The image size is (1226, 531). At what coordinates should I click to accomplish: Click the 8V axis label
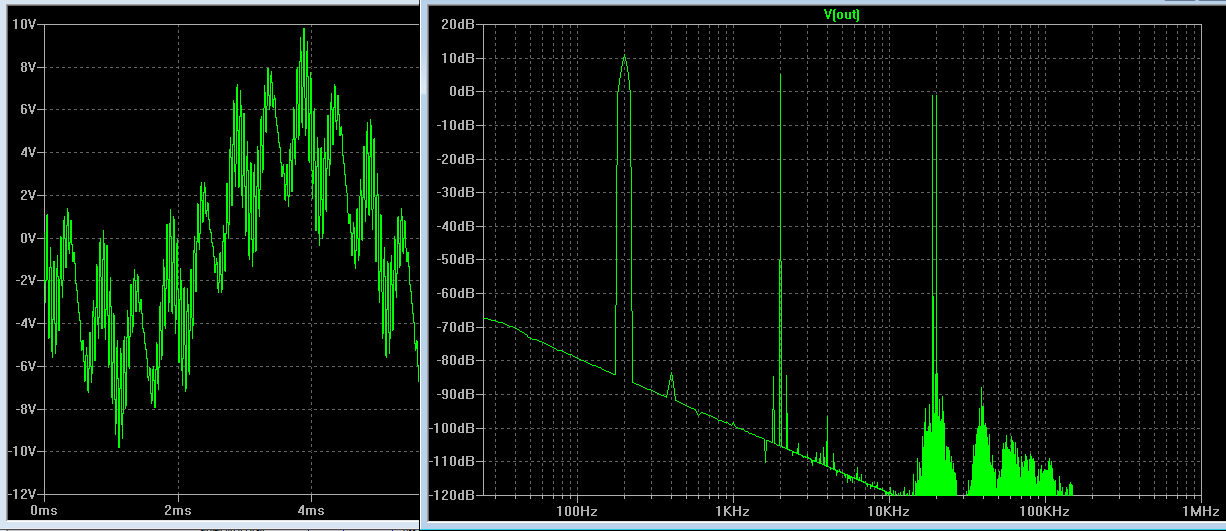coord(26,67)
